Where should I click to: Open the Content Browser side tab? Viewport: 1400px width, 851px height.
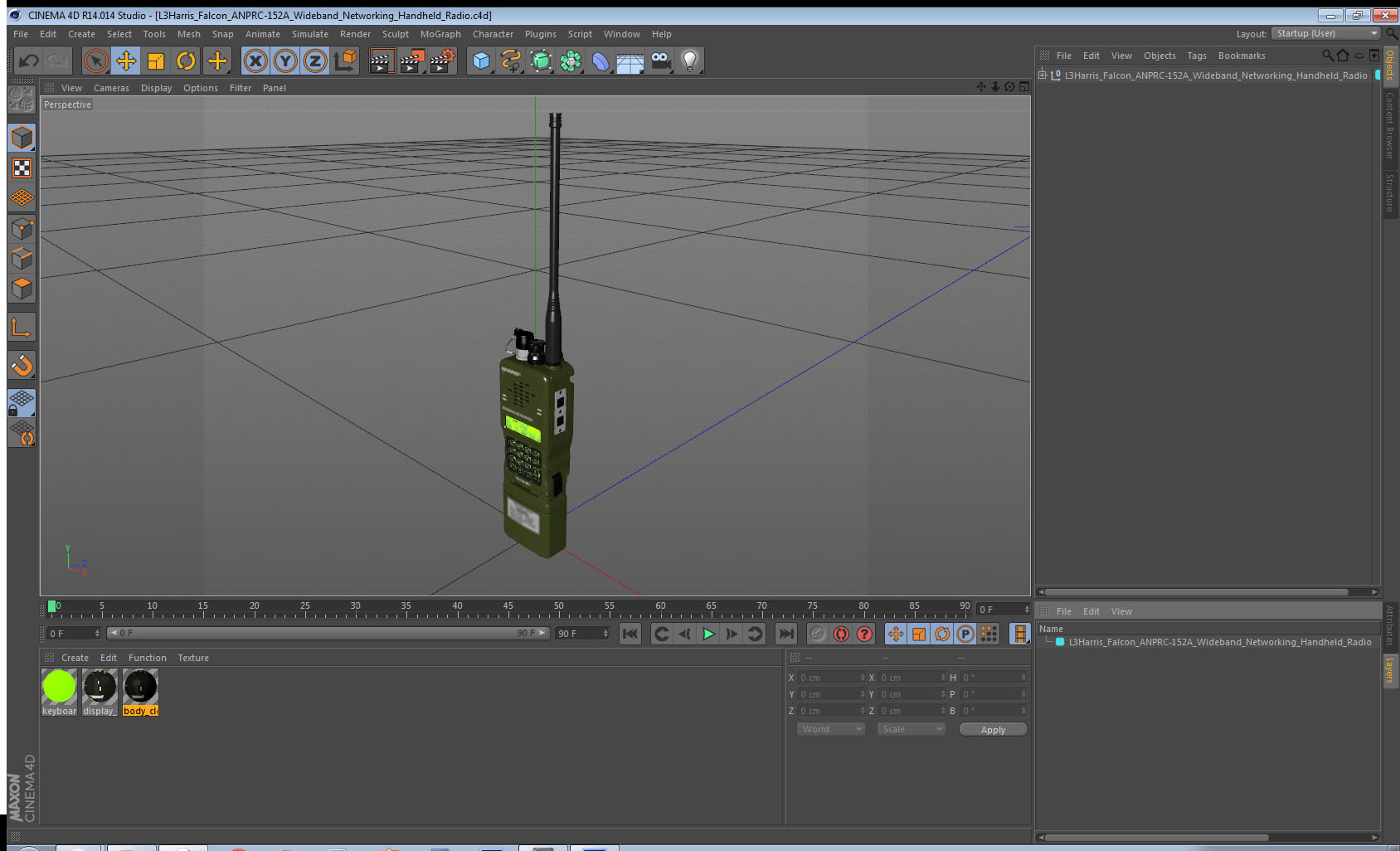1390,125
